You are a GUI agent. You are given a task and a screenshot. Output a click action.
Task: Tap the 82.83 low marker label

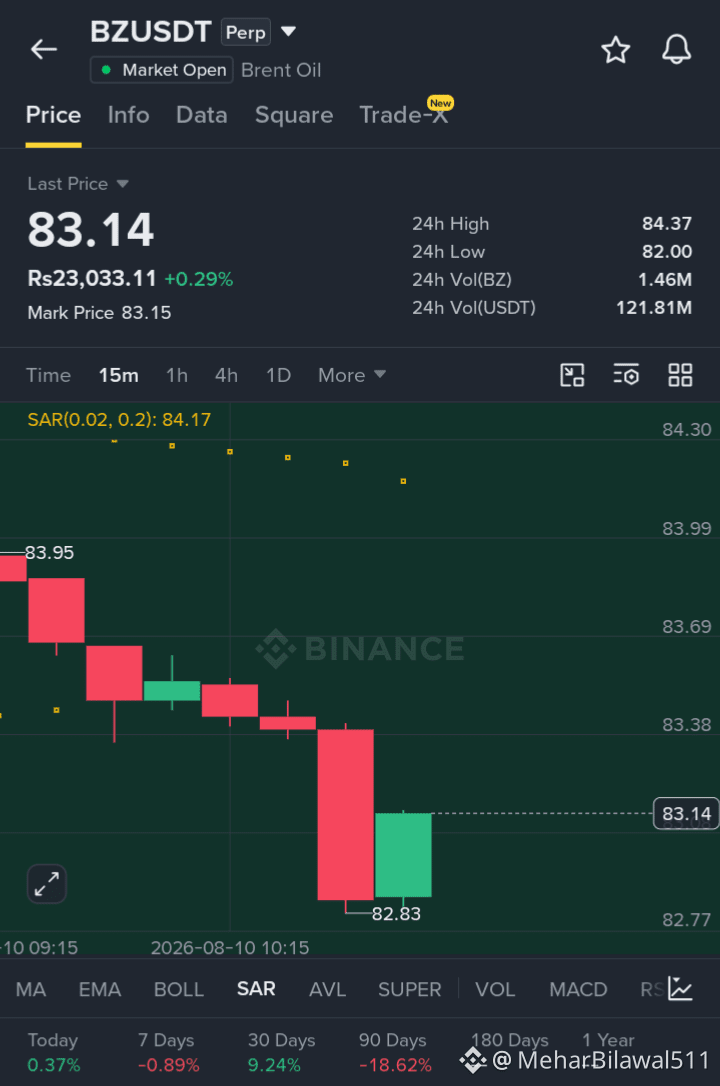[396, 914]
